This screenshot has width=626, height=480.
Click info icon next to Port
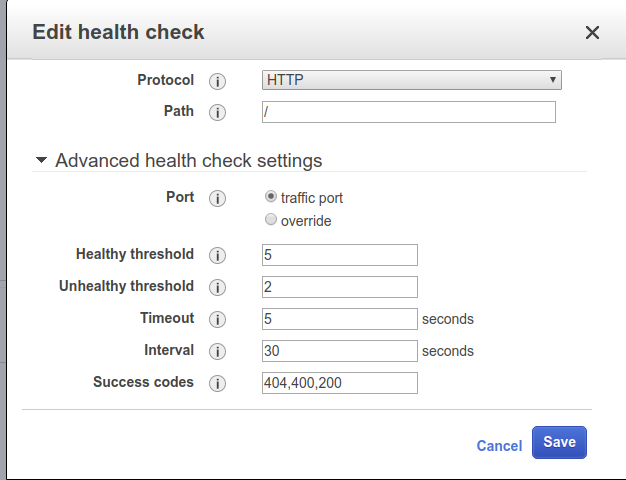tap(217, 198)
